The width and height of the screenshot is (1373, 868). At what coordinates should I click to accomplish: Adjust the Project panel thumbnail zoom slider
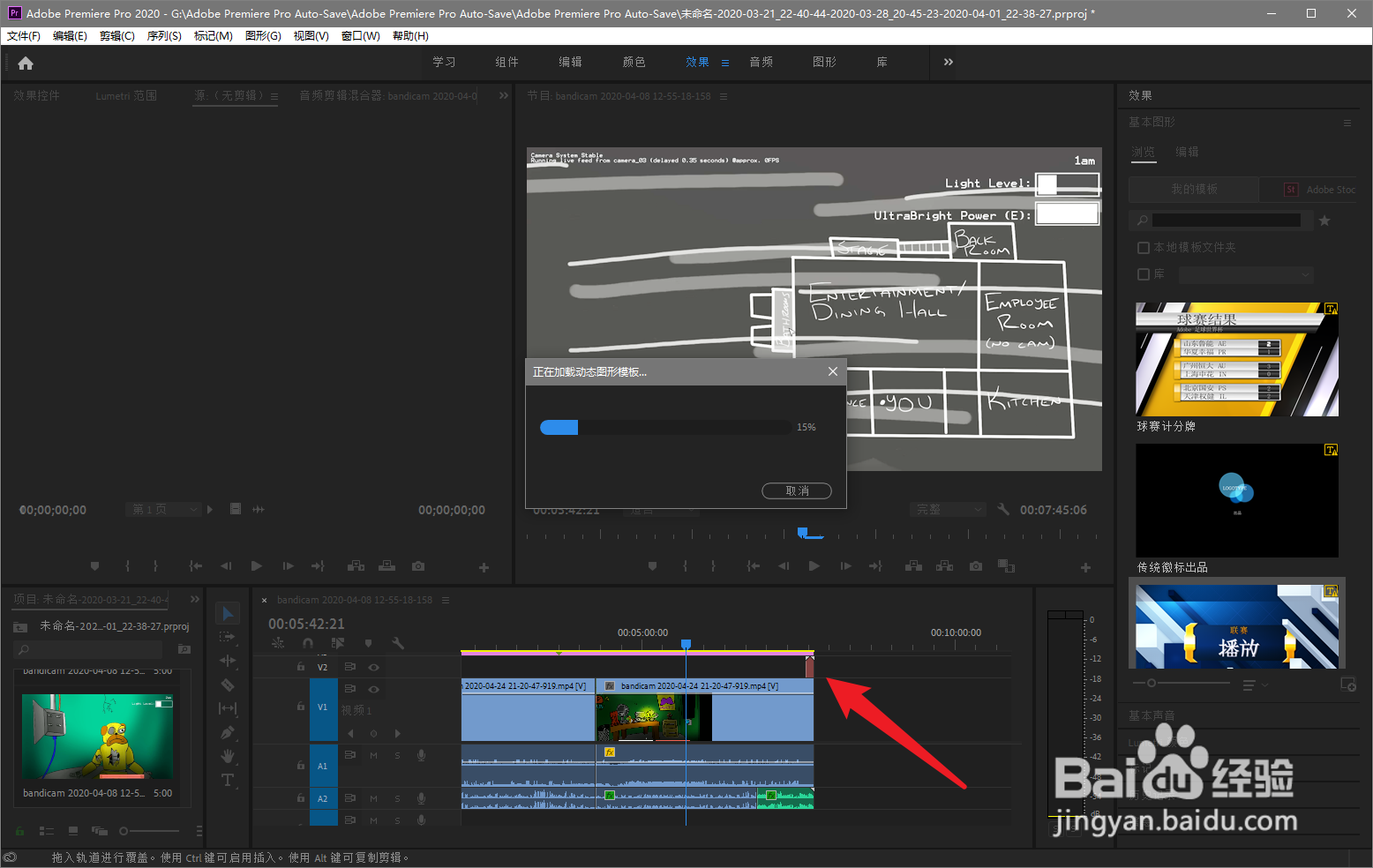pyautogui.click(x=149, y=831)
